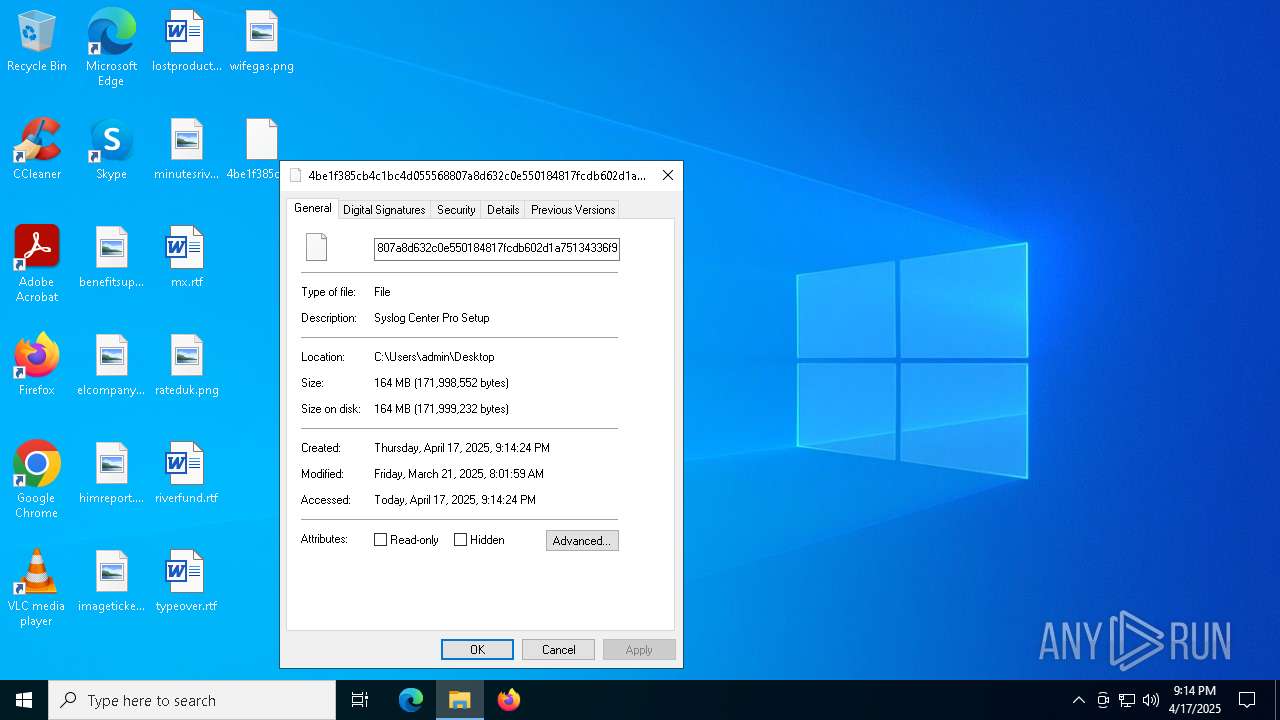
Task: Launch Firefox from the taskbar
Action: 509,700
